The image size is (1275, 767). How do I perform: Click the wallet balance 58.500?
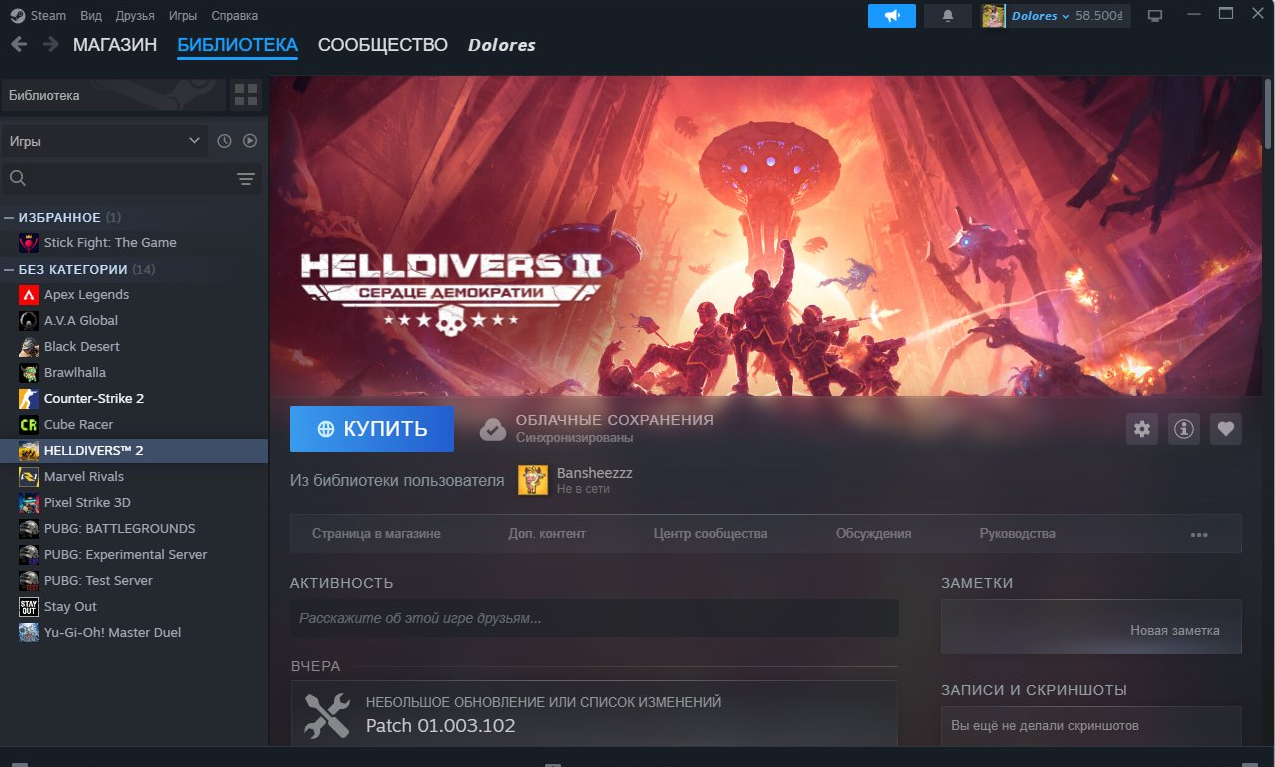point(1100,16)
